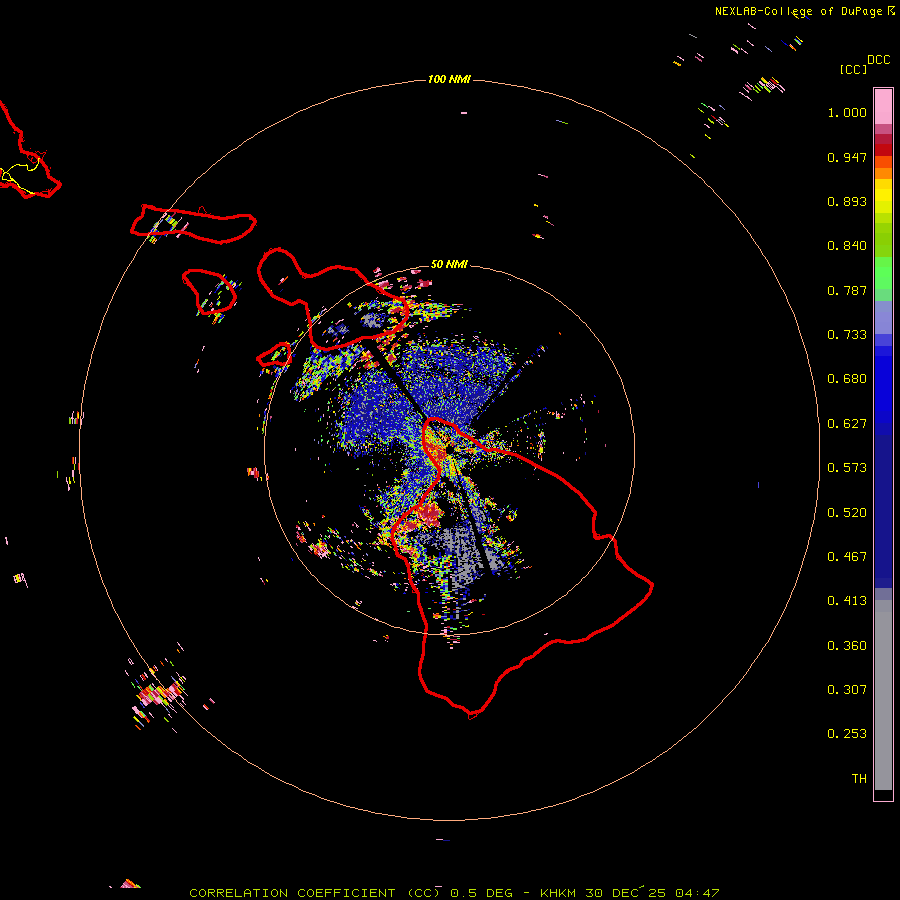The image size is (900, 900).
Task: Click the 30 DEC 25 date text
Action: [625, 893]
